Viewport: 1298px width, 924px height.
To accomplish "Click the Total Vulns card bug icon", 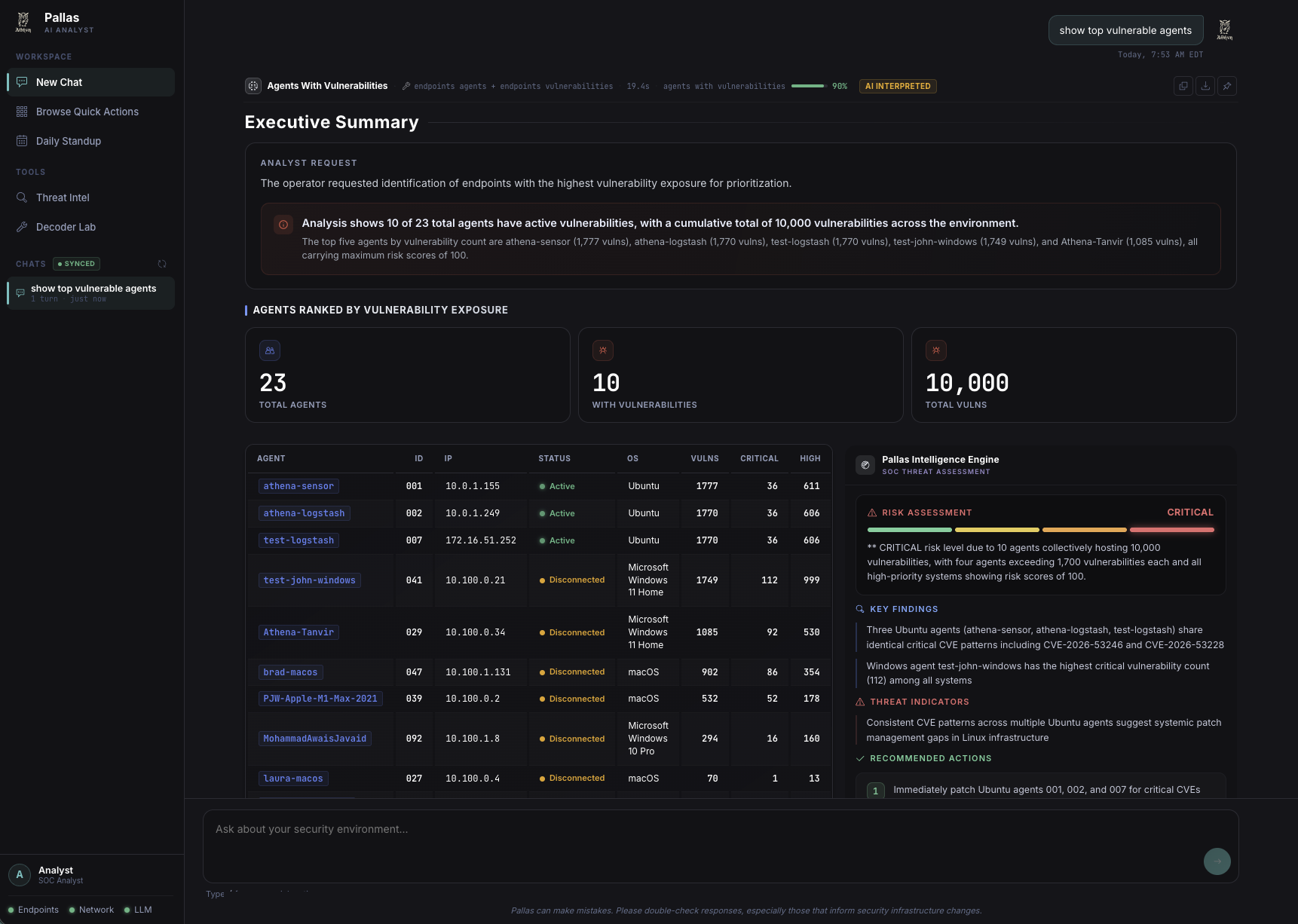I will point(936,350).
